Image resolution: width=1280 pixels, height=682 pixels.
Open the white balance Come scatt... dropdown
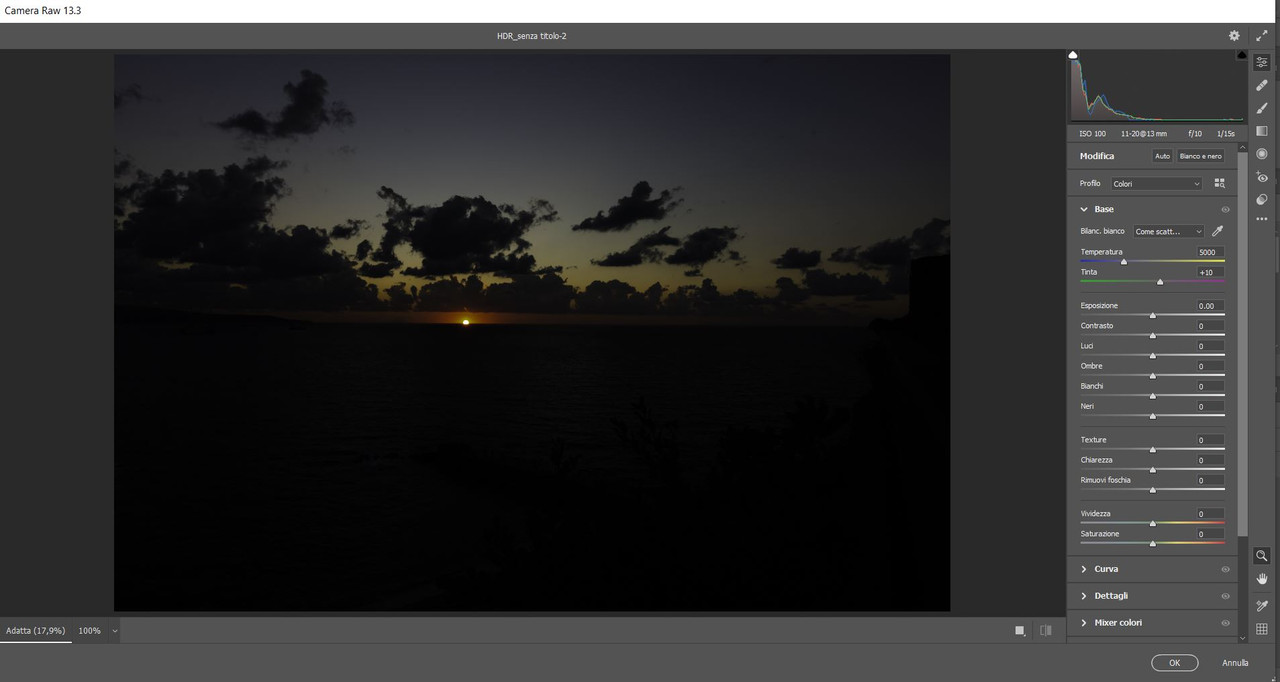coord(1168,231)
